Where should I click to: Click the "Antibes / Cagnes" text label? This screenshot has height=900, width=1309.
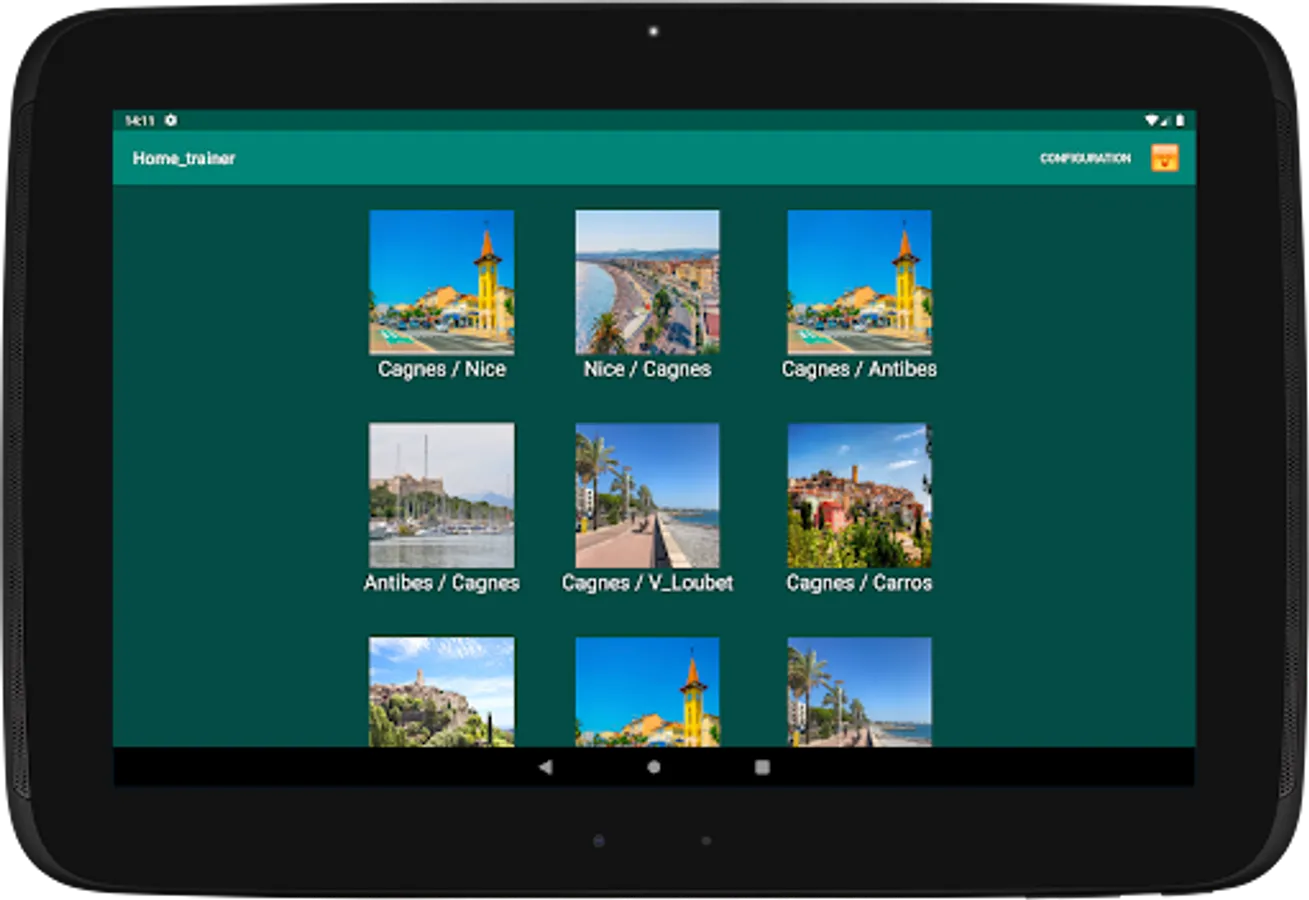441,583
